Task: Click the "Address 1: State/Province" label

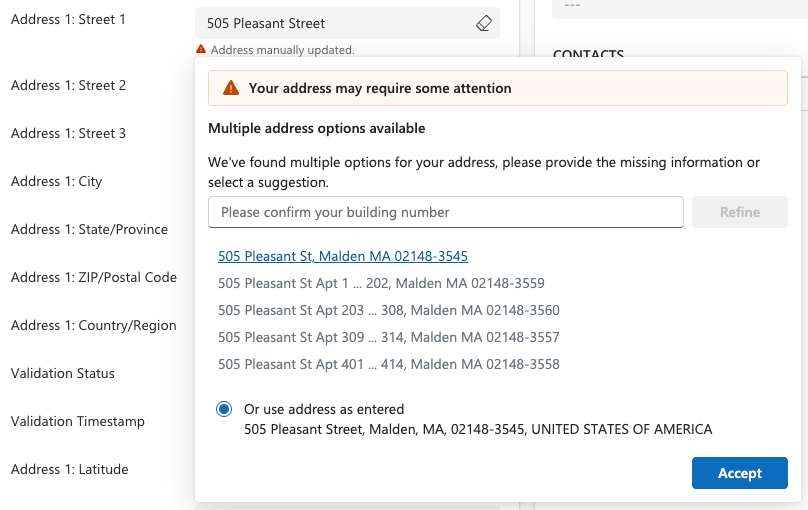Action: click(89, 229)
